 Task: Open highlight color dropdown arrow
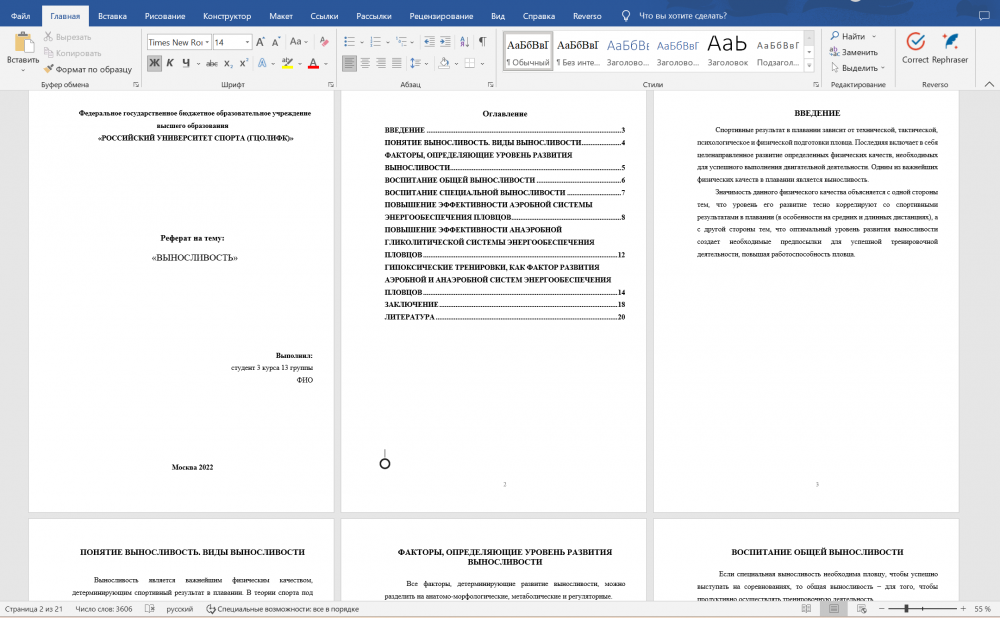click(x=300, y=64)
